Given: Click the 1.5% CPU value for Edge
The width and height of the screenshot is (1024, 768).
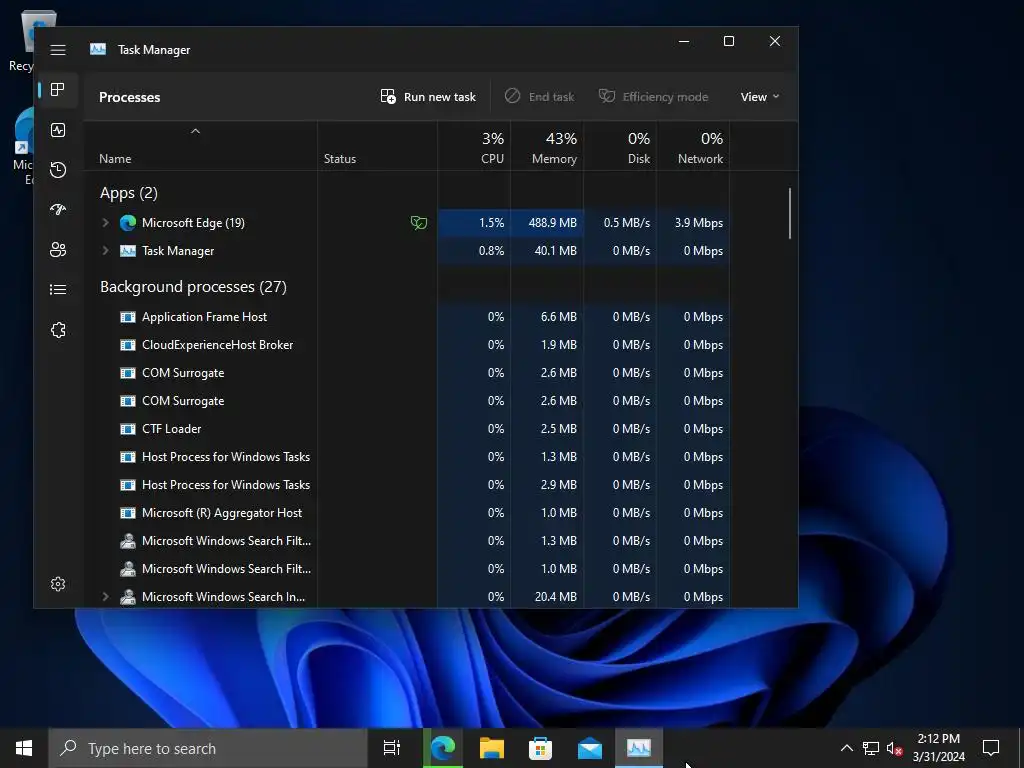Looking at the screenshot, I should point(492,223).
